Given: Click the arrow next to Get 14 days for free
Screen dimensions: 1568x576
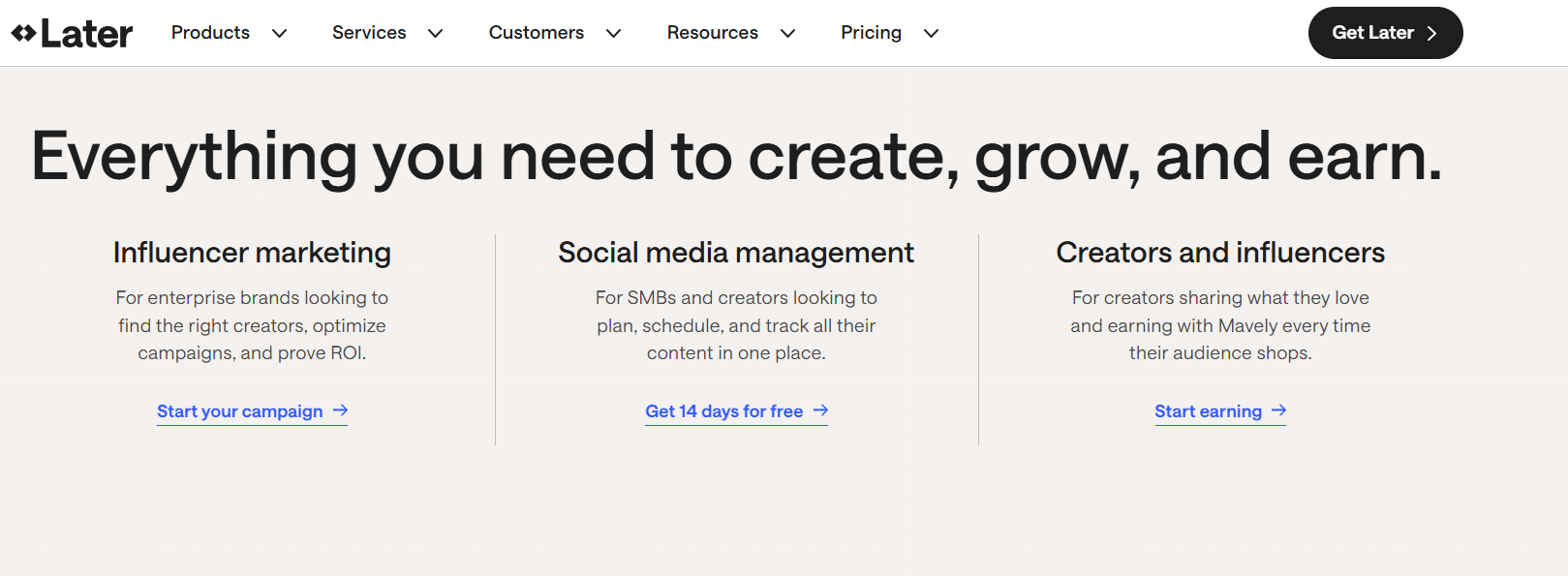Looking at the screenshot, I should tap(820, 410).
